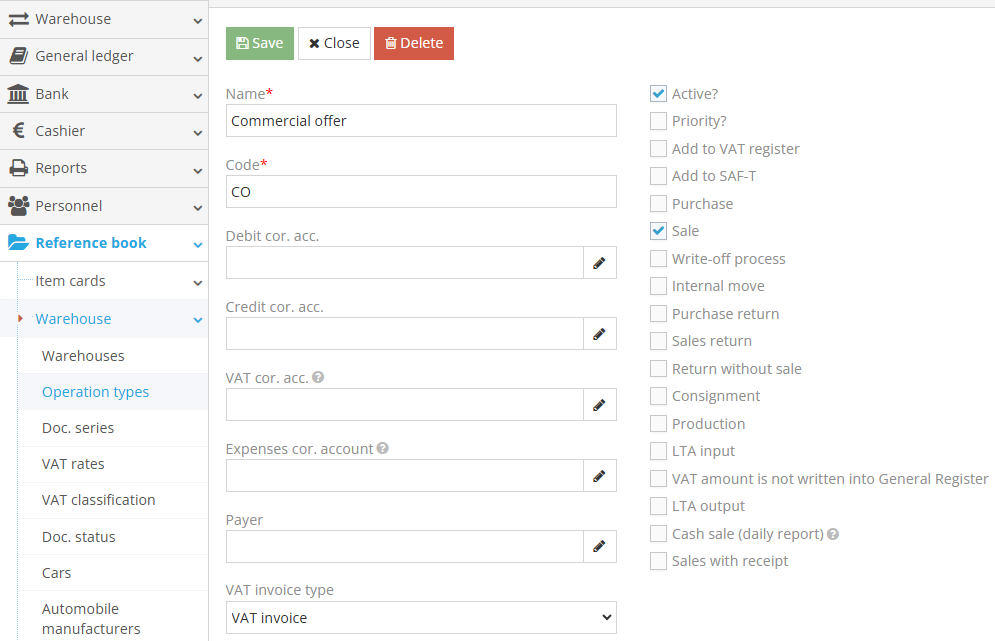Enable the Add to VAT register checkbox

[x=658, y=149]
